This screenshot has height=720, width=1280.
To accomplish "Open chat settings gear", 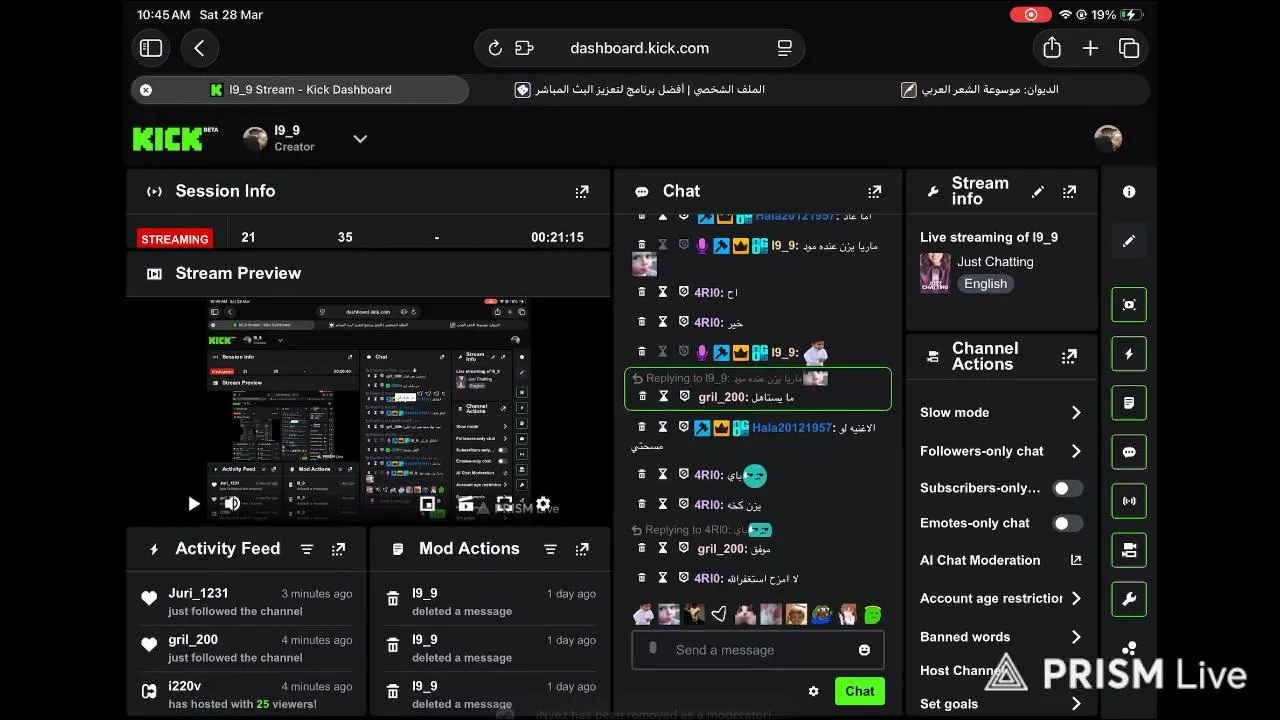I will [x=813, y=691].
